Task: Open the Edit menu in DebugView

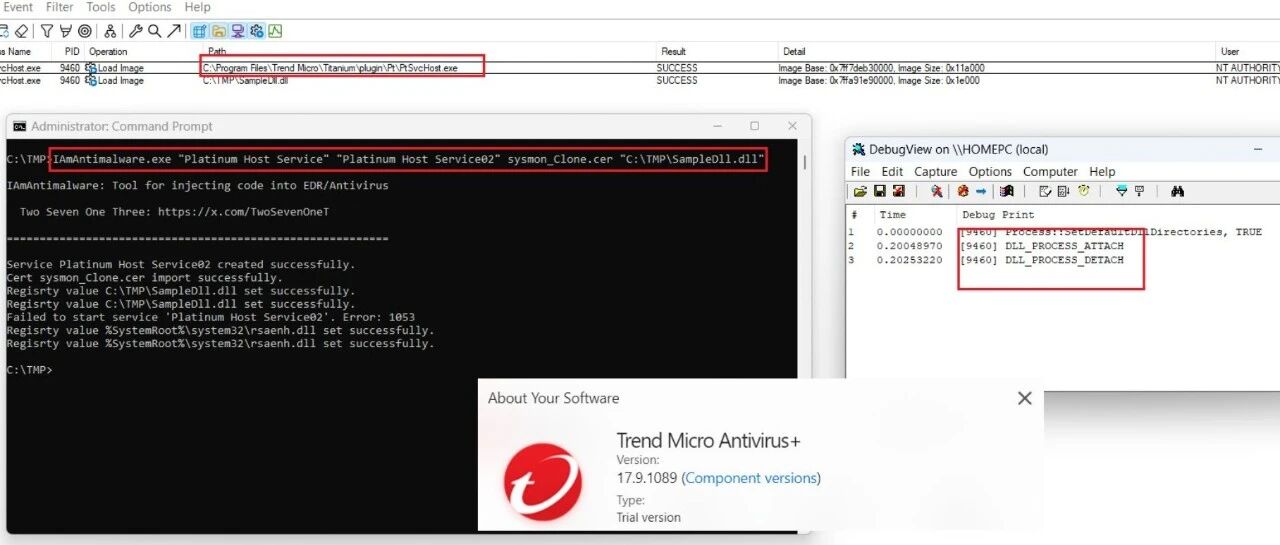Action: (x=891, y=171)
